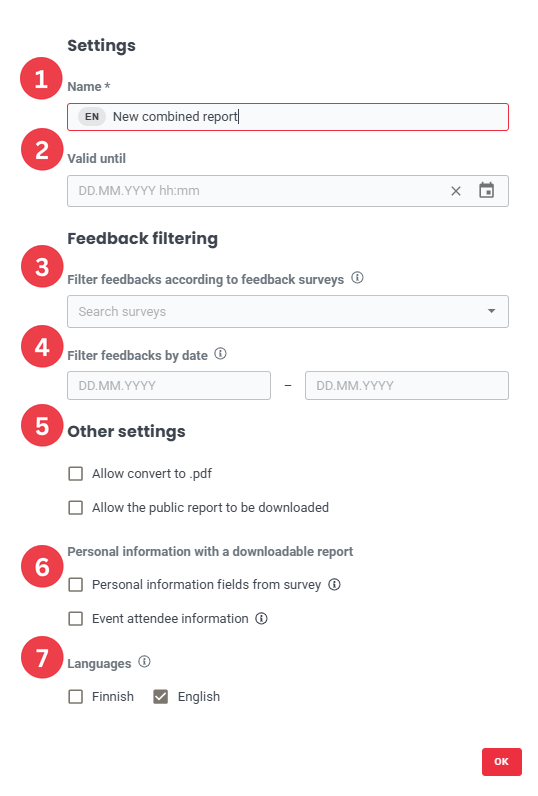Open the Valid until calendar picker
This screenshot has width=538, height=796.
coord(486,191)
